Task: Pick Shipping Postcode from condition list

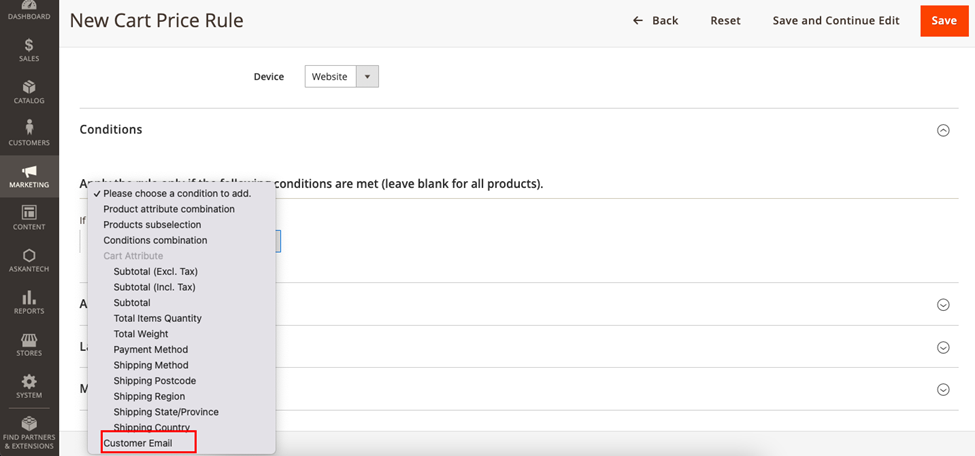Action: (x=154, y=381)
